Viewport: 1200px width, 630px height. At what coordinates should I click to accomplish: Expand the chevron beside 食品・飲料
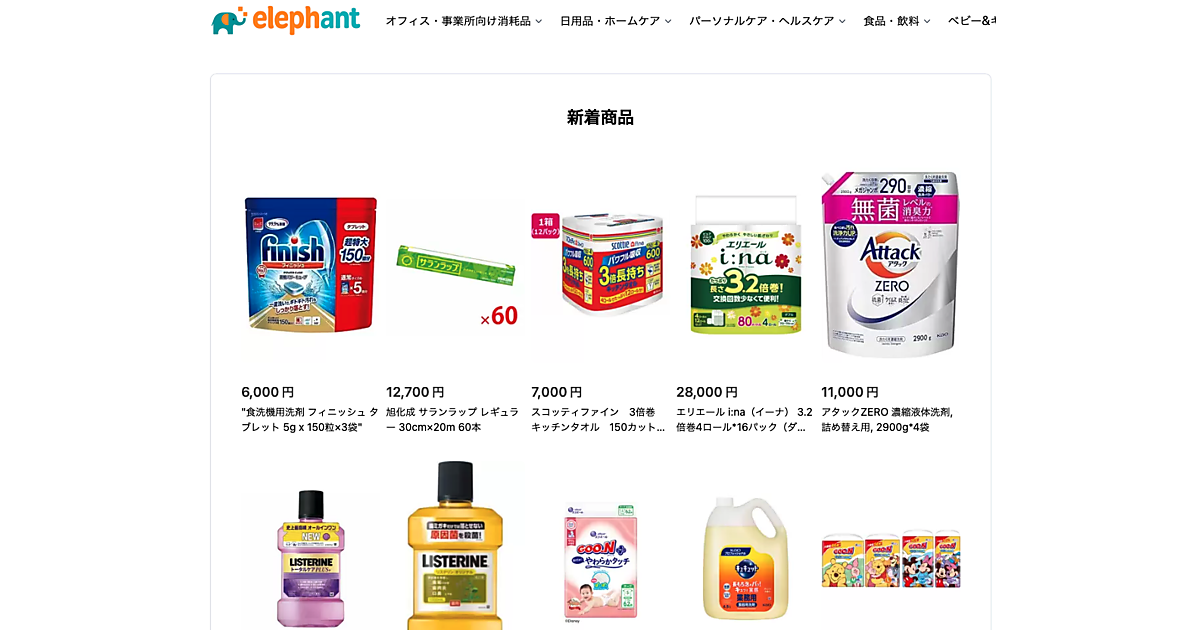pyautogui.click(x=926, y=21)
